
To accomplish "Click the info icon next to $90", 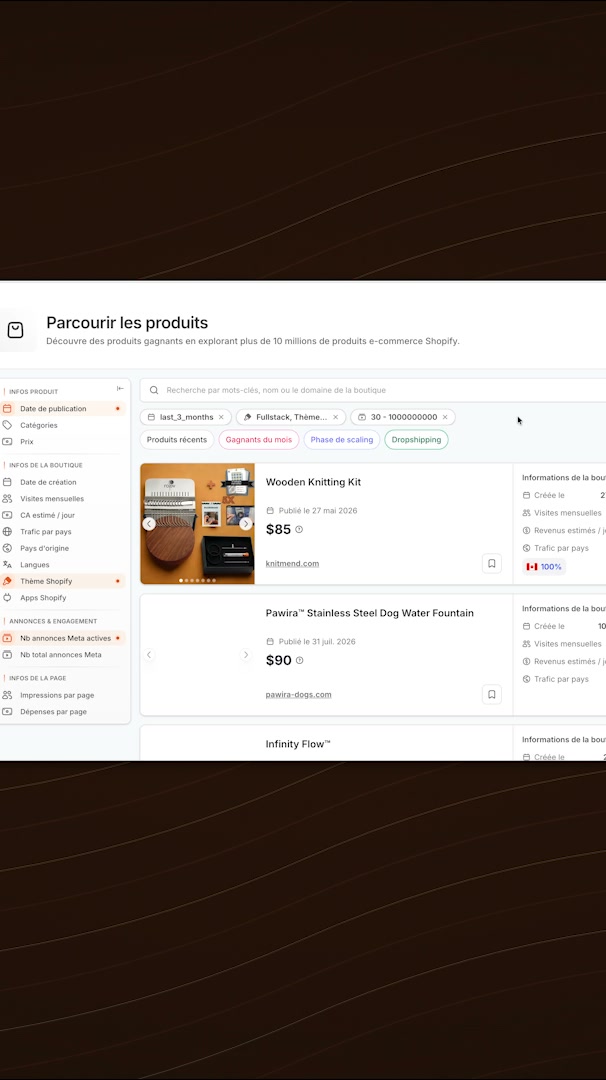I will [x=300, y=661].
